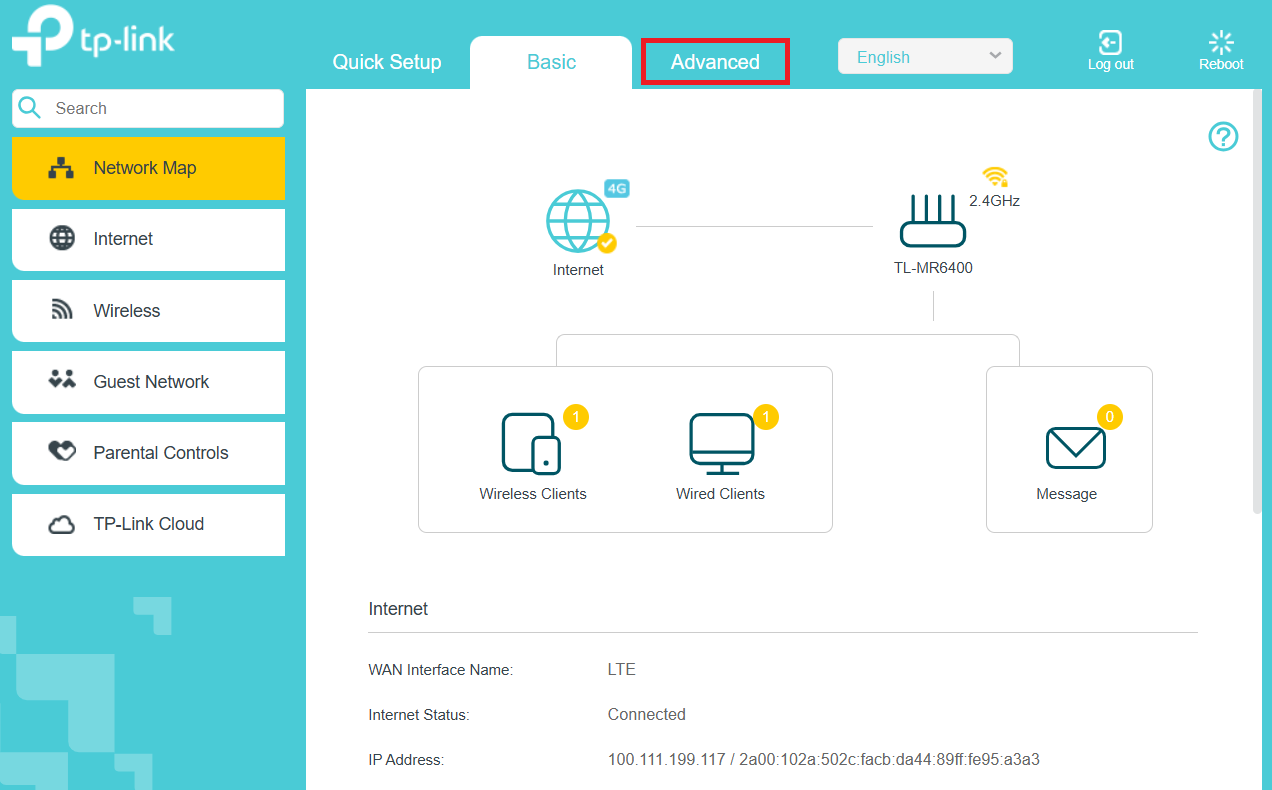
Task: Click the TP-Link logo
Action: coord(93,40)
